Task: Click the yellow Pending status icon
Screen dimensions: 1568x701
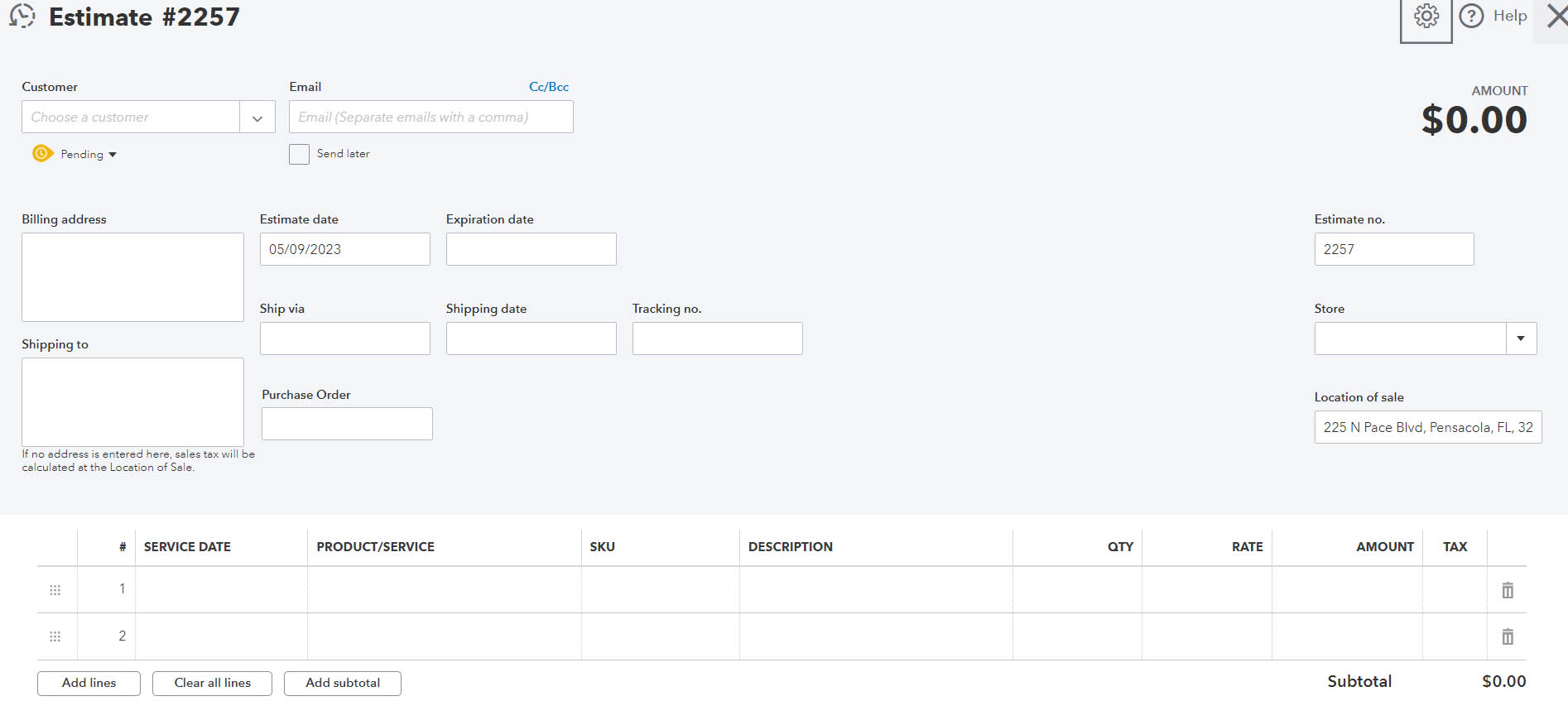Action: 42,153
